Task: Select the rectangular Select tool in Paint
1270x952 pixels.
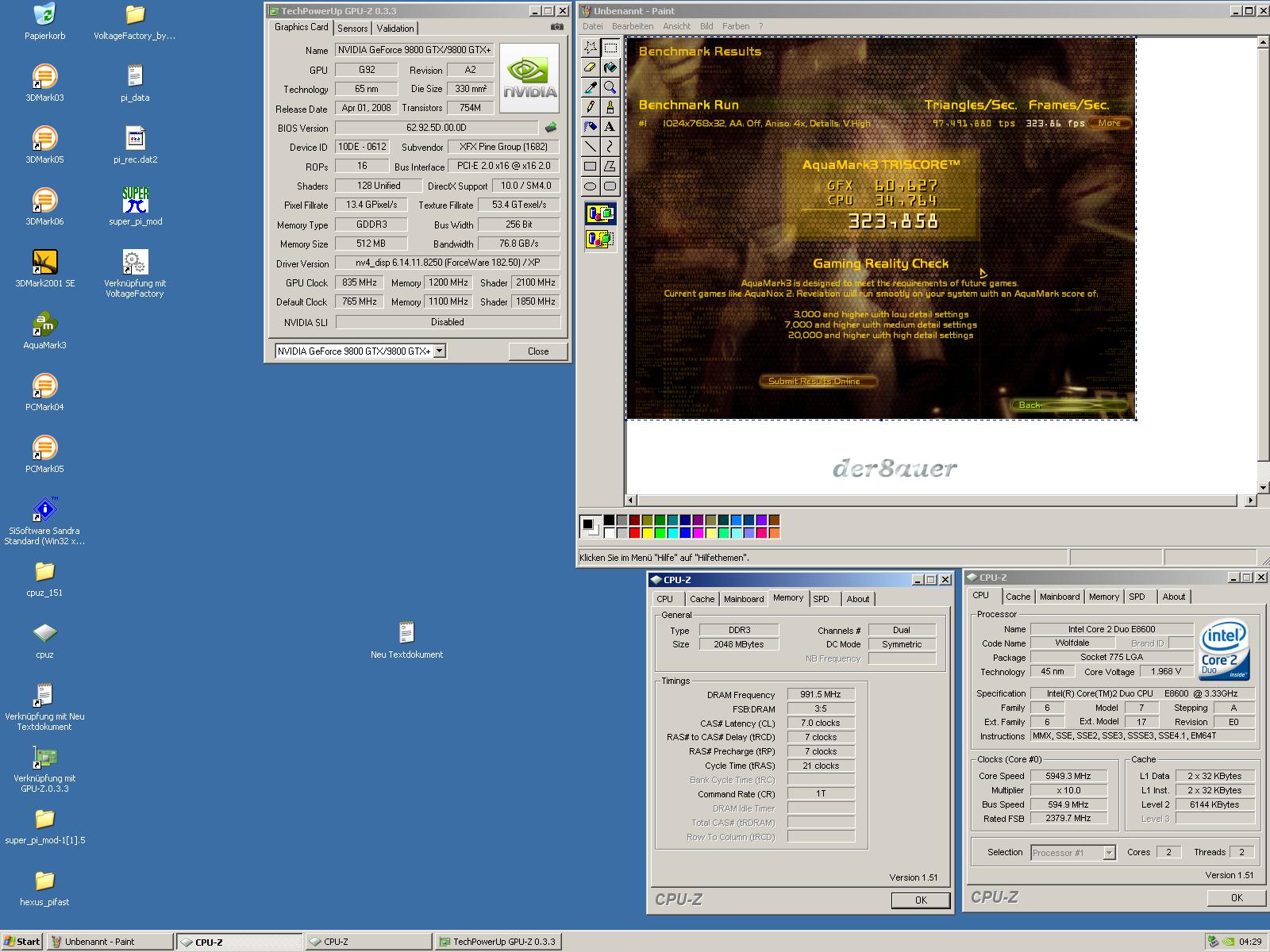Action: pyautogui.click(x=610, y=48)
